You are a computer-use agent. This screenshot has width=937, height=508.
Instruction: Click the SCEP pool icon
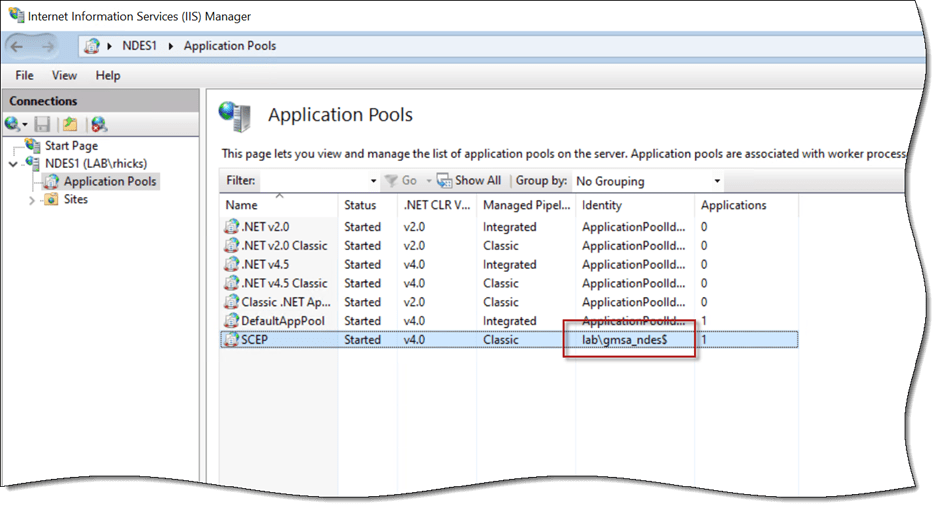tap(231, 339)
